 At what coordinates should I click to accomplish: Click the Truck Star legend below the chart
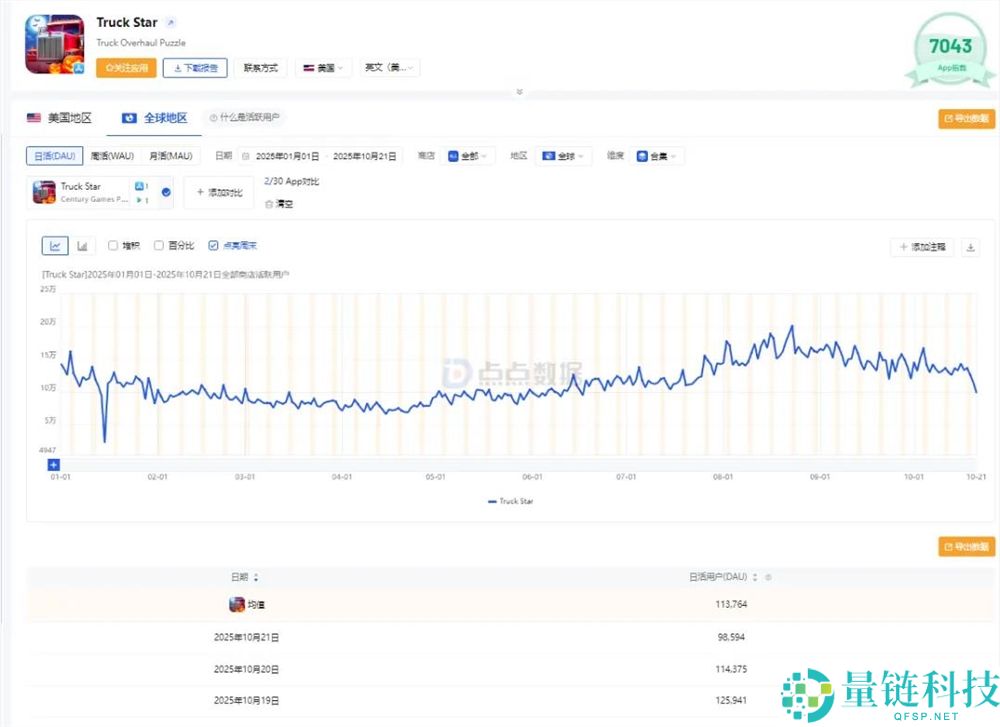click(x=510, y=501)
